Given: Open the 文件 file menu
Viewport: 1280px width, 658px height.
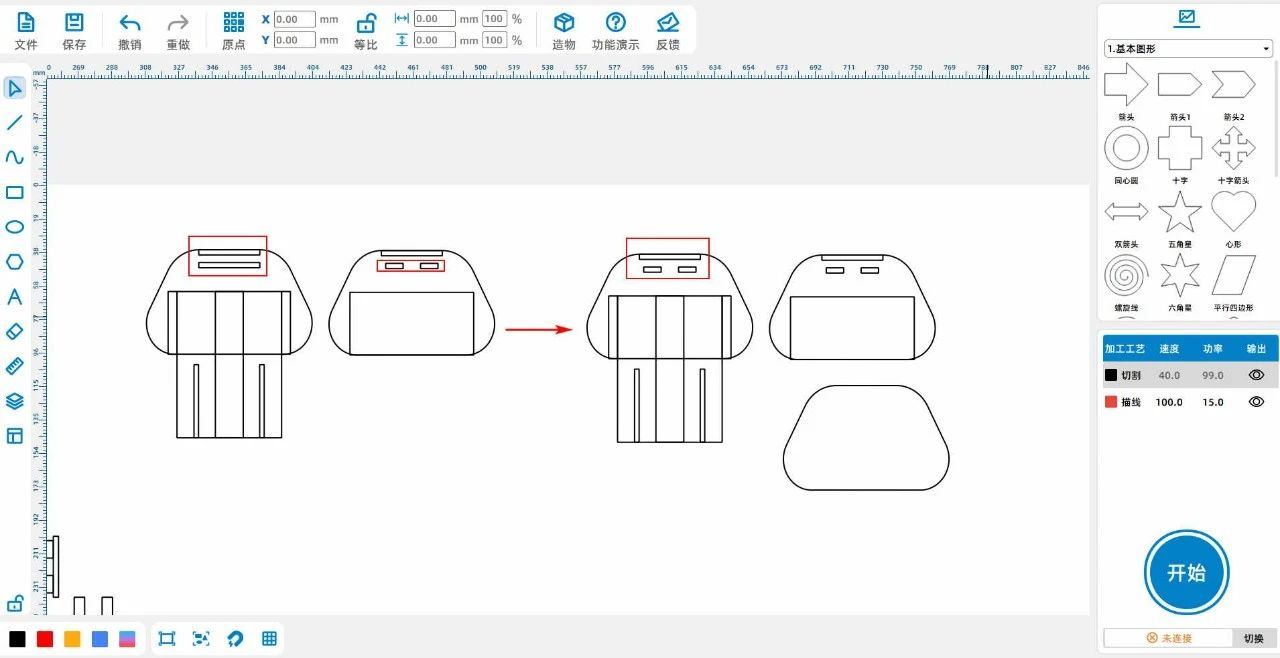Looking at the screenshot, I should pyautogui.click(x=26, y=23).
